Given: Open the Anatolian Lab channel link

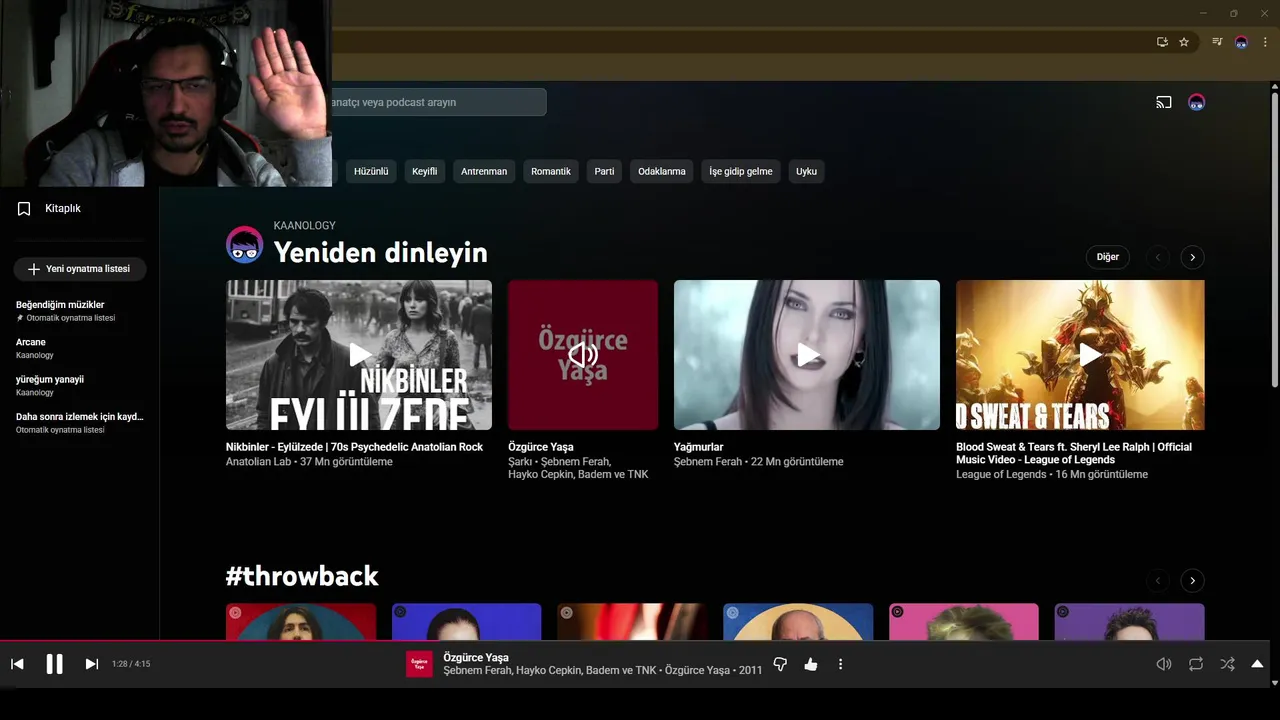Looking at the screenshot, I should (x=258, y=462).
